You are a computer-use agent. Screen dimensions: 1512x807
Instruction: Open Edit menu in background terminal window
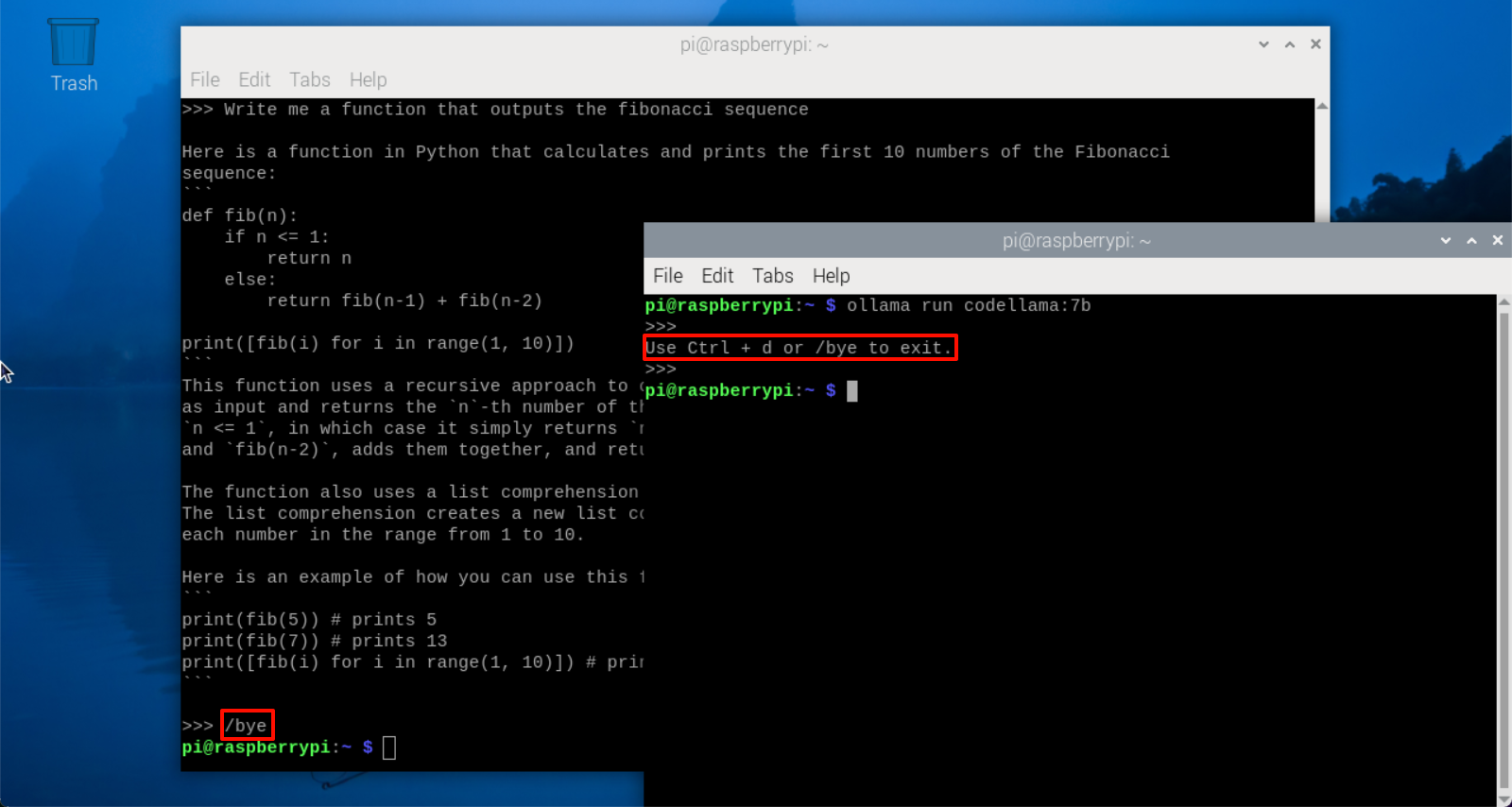[254, 80]
